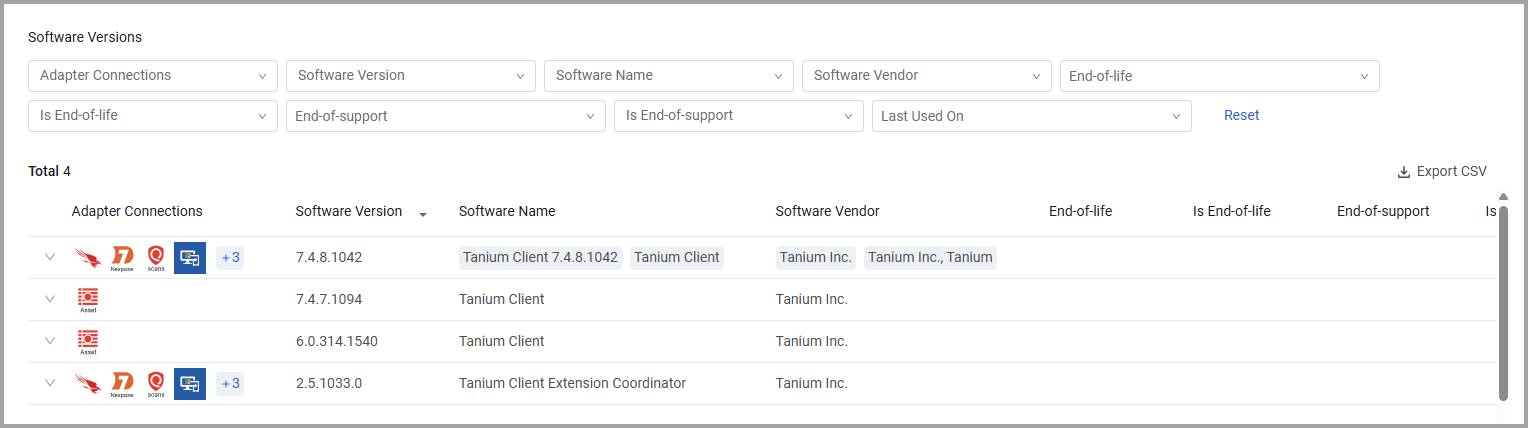Click version cell 6.0.314.1540
The image size is (1528, 428).
point(337,341)
